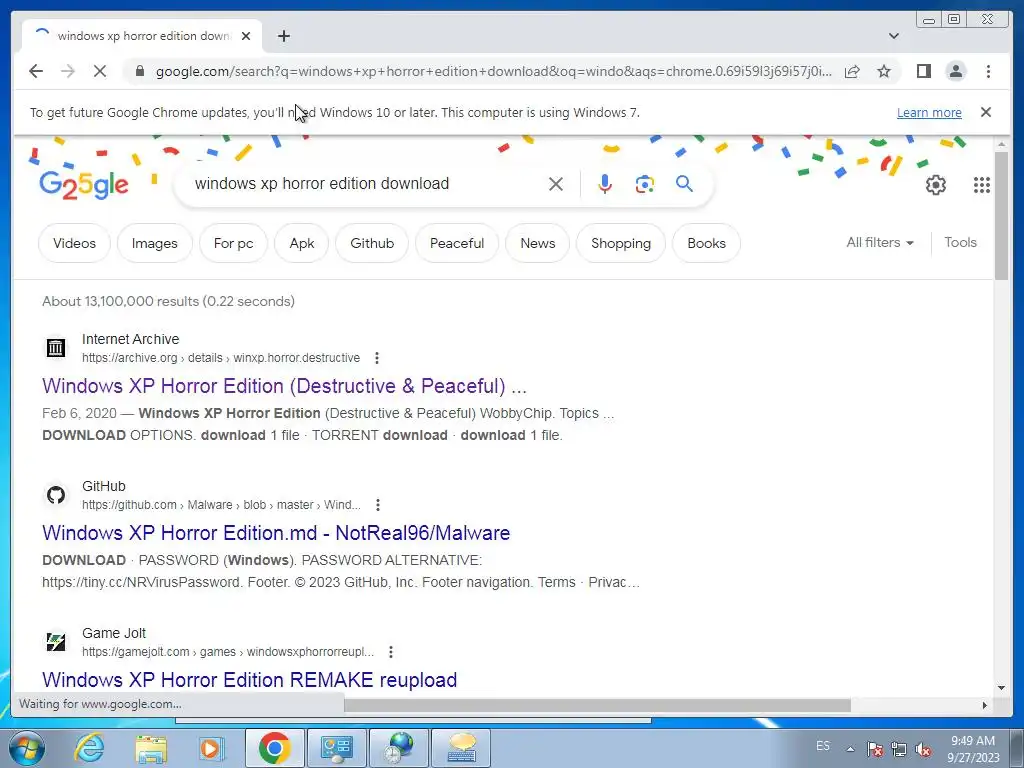Image resolution: width=1024 pixels, height=768 pixels.
Task: Open the Learn more link
Action: [929, 112]
